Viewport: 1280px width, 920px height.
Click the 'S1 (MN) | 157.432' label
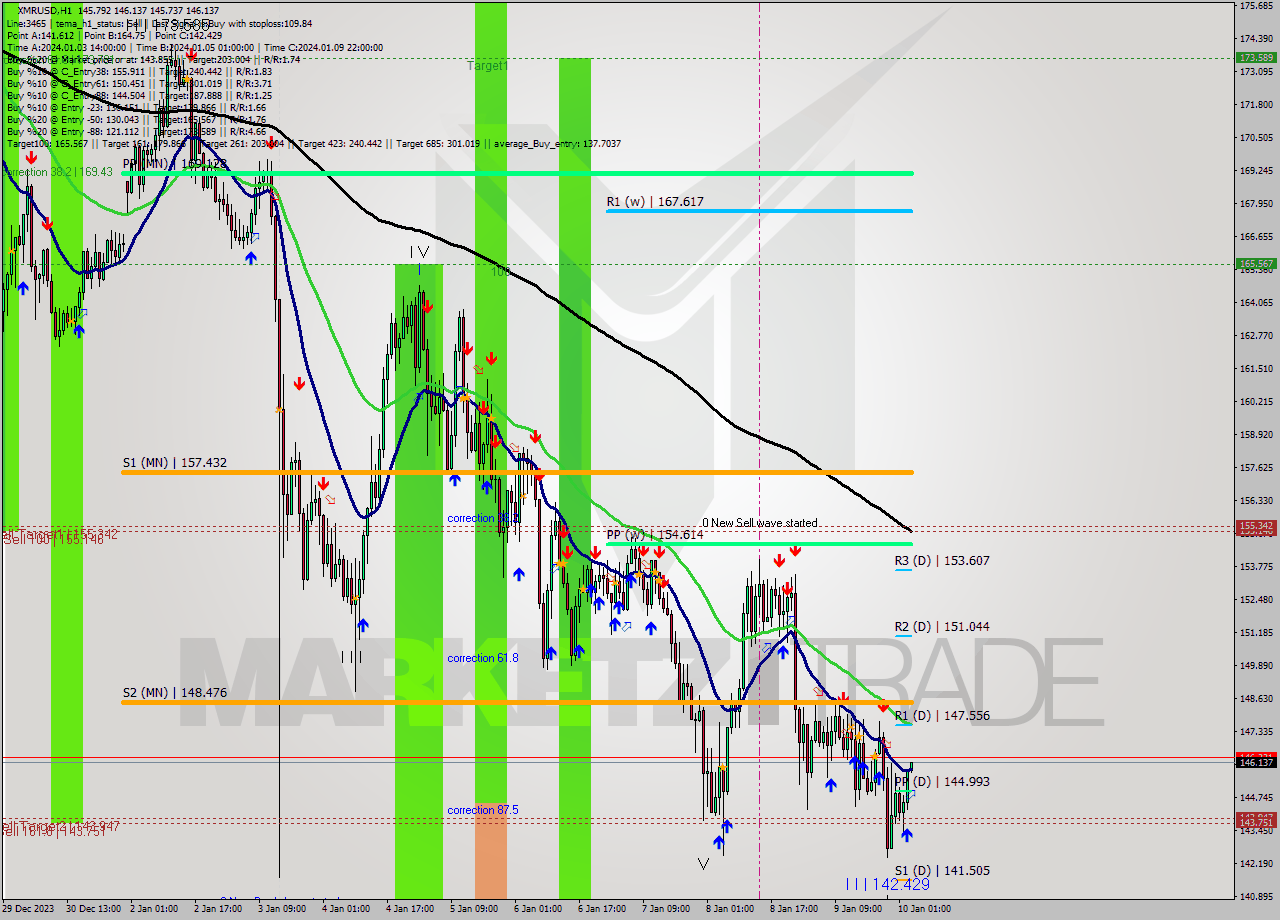click(175, 462)
